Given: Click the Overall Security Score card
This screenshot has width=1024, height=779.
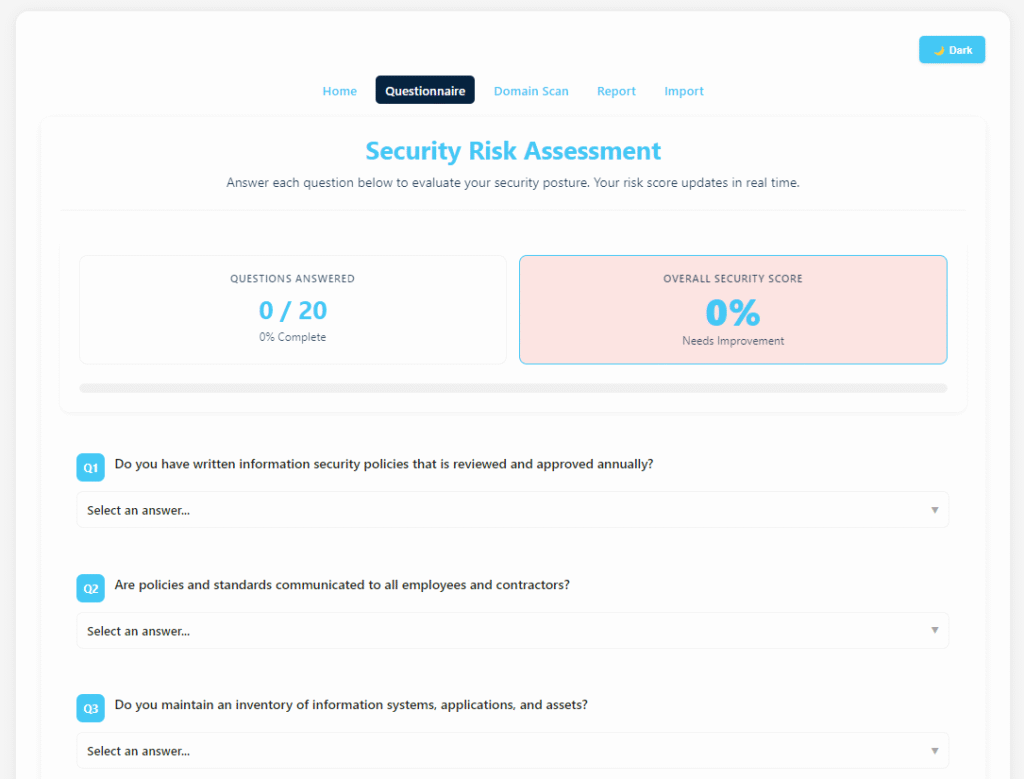Looking at the screenshot, I should (x=733, y=309).
